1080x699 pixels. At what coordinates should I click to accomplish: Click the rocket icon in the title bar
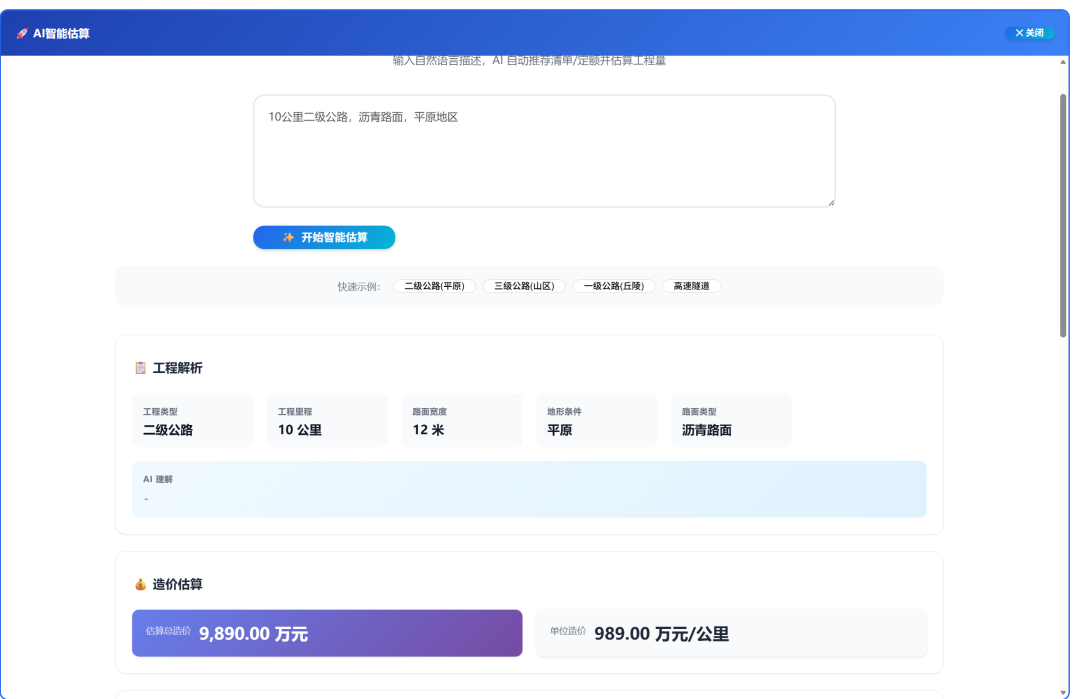tap(22, 33)
